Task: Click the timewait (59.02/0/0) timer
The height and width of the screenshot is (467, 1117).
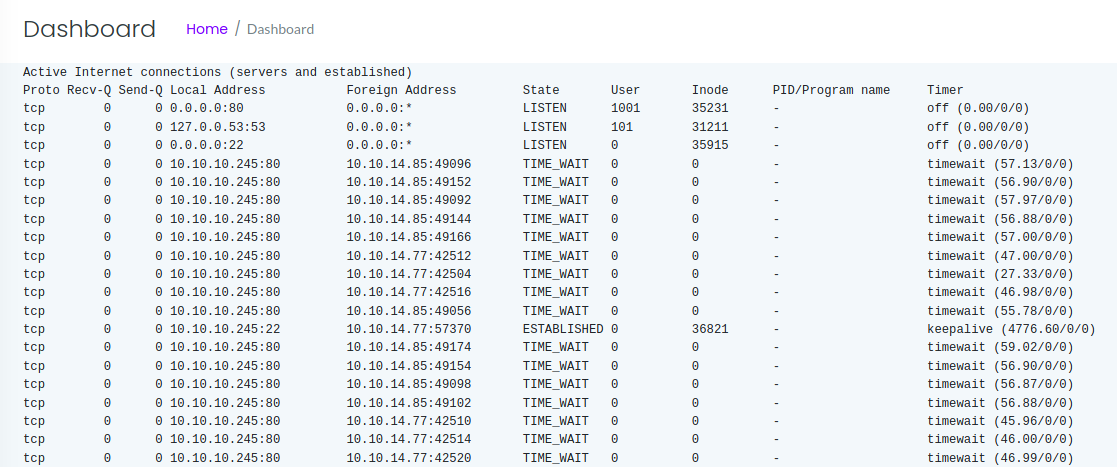Action: pyautogui.click(x=1000, y=347)
